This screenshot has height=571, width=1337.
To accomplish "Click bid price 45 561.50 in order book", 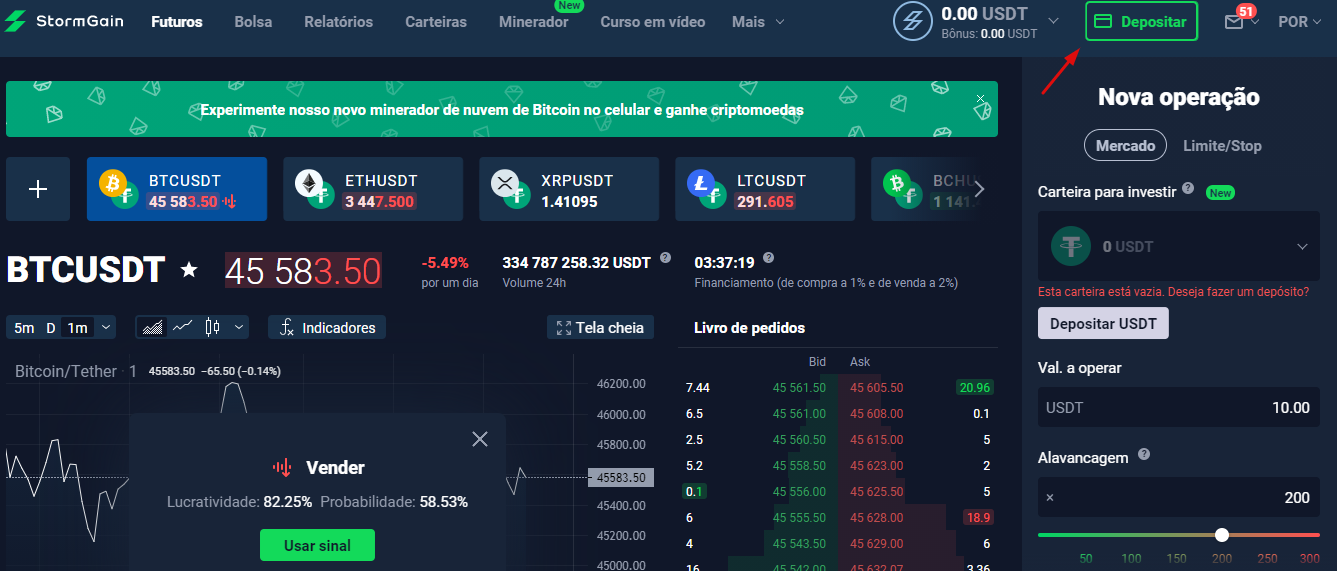I will pos(799,387).
